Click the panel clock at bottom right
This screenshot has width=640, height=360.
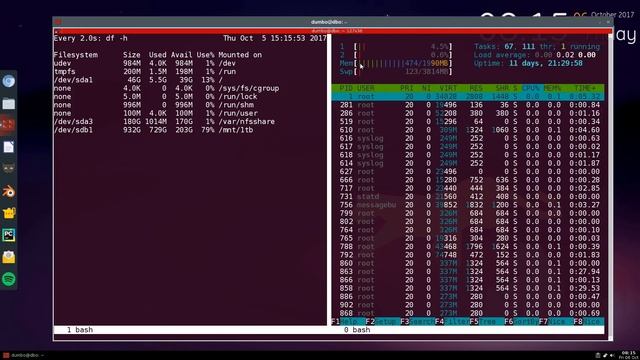click(629, 355)
